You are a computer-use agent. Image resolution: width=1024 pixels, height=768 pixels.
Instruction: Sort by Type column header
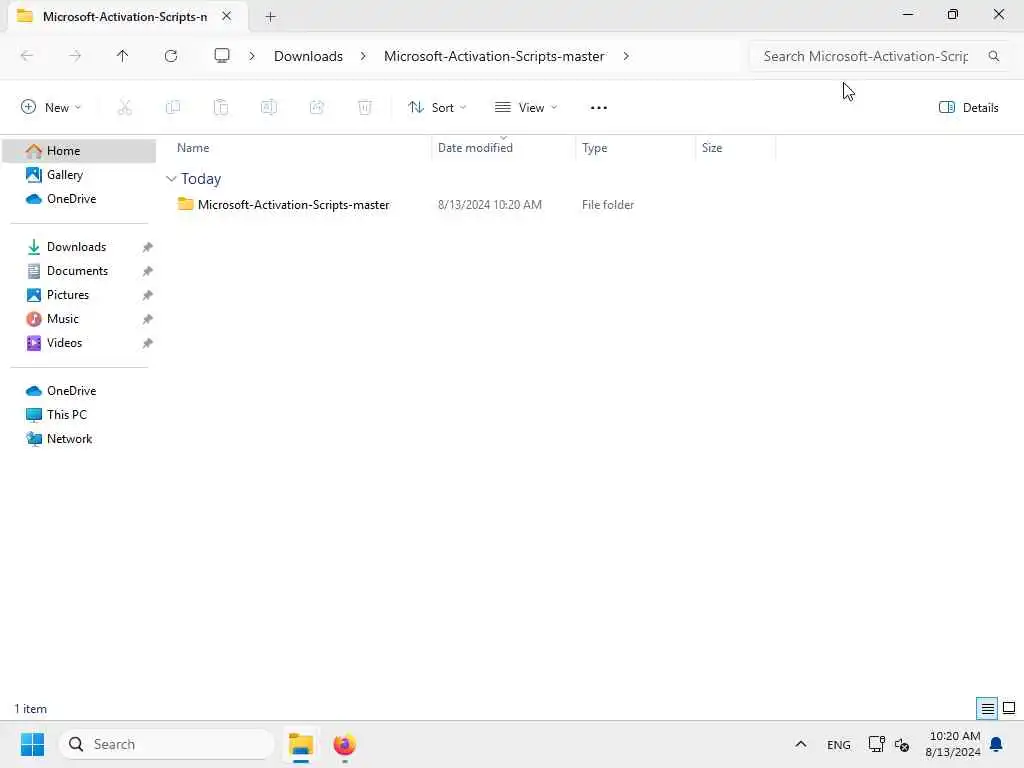(635, 148)
